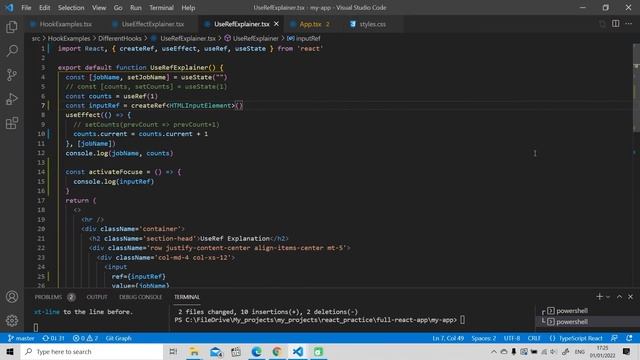This screenshot has height=360, width=640.
Task: Open Microsoft Edge on taskbar
Action: click(x=256, y=351)
